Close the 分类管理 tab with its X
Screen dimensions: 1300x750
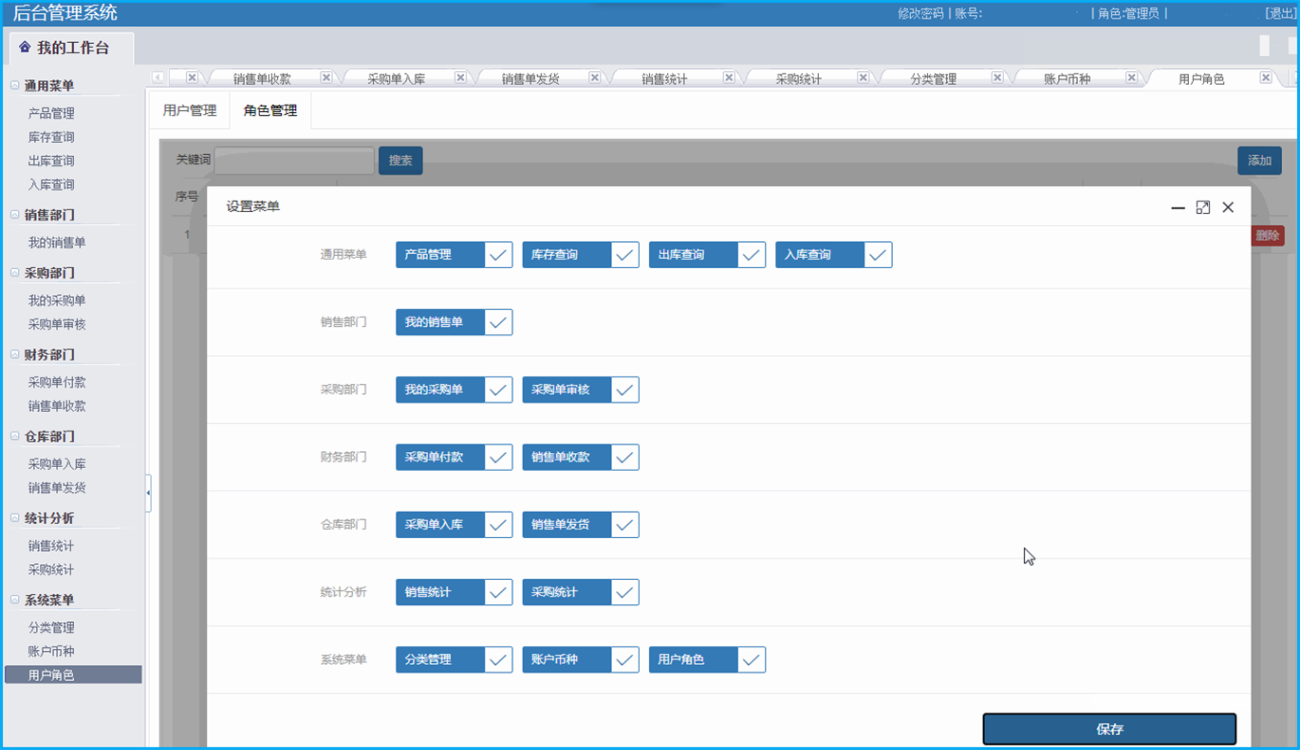click(x=997, y=78)
